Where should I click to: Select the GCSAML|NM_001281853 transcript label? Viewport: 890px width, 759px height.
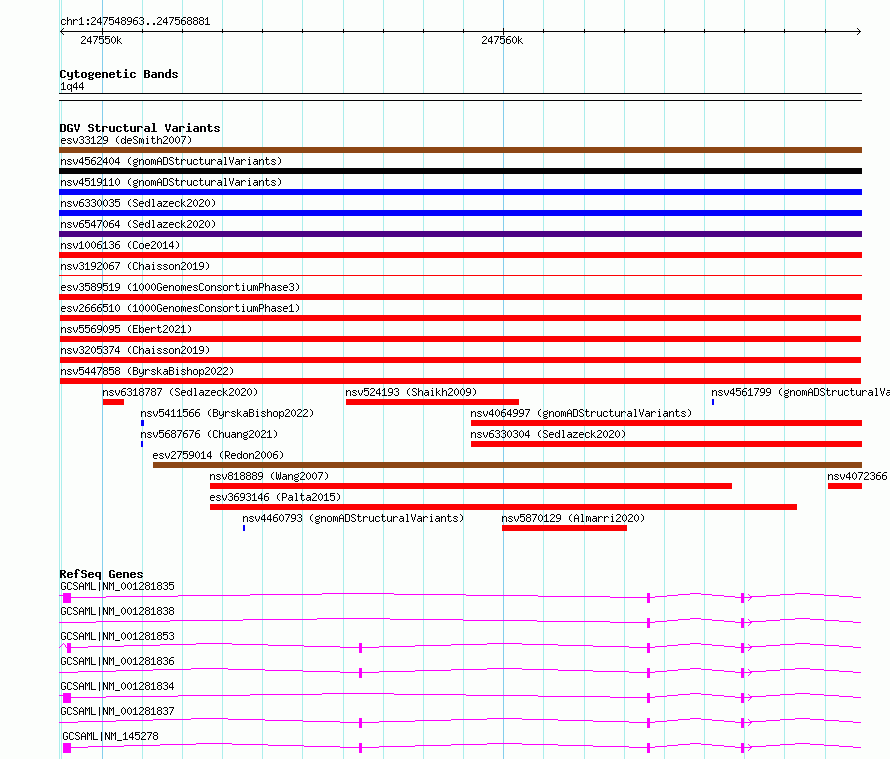click(x=117, y=636)
